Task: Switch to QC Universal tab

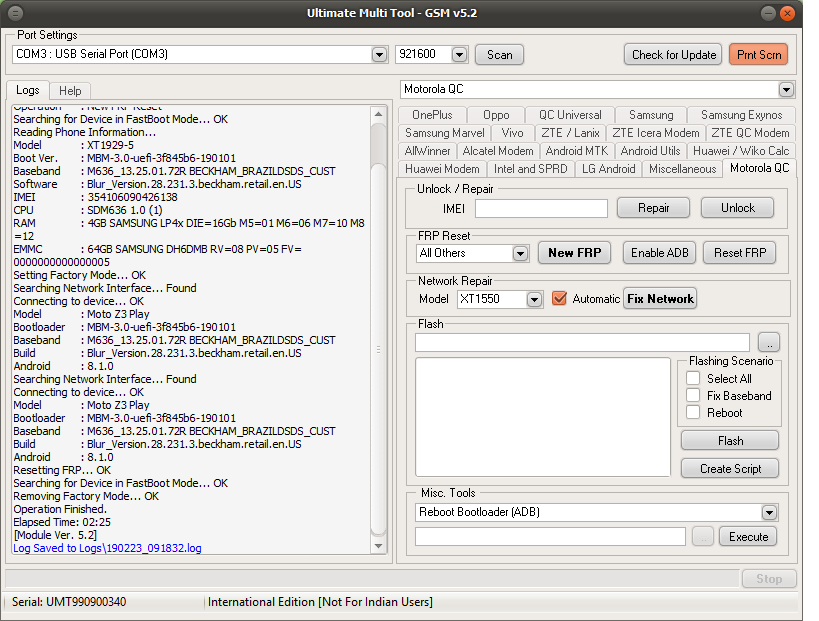Action: (x=570, y=115)
